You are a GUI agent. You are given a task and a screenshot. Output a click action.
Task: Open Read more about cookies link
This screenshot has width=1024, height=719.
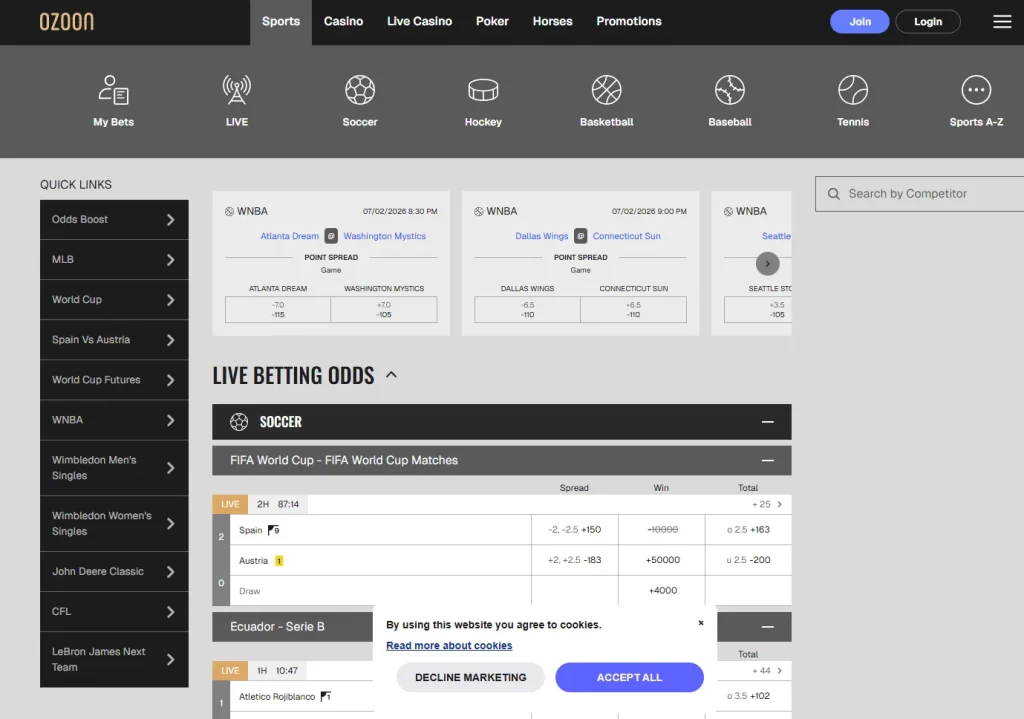pyautogui.click(x=449, y=646)
